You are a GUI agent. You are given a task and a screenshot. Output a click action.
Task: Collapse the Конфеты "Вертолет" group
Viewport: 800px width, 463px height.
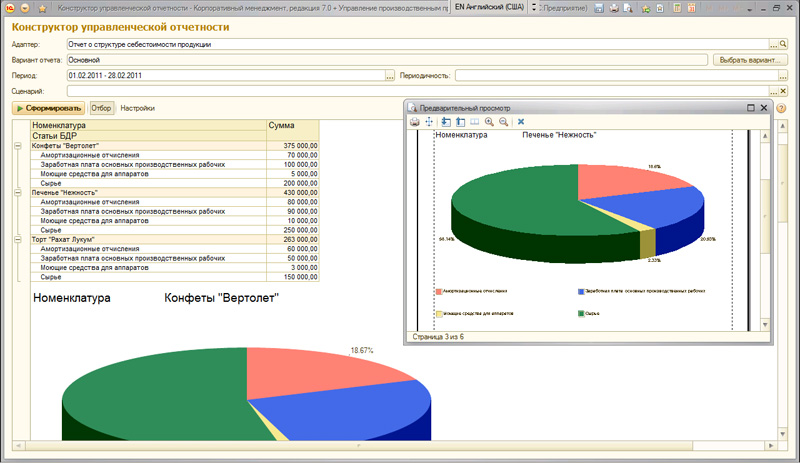18,145
